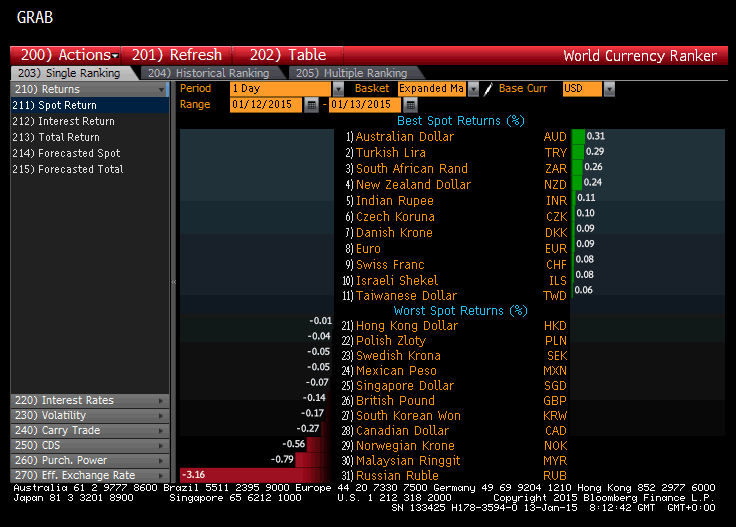Expand the 260) Purch. Power section
The height and width of the screenshot is (527, 736).
(x=90, y=460)
